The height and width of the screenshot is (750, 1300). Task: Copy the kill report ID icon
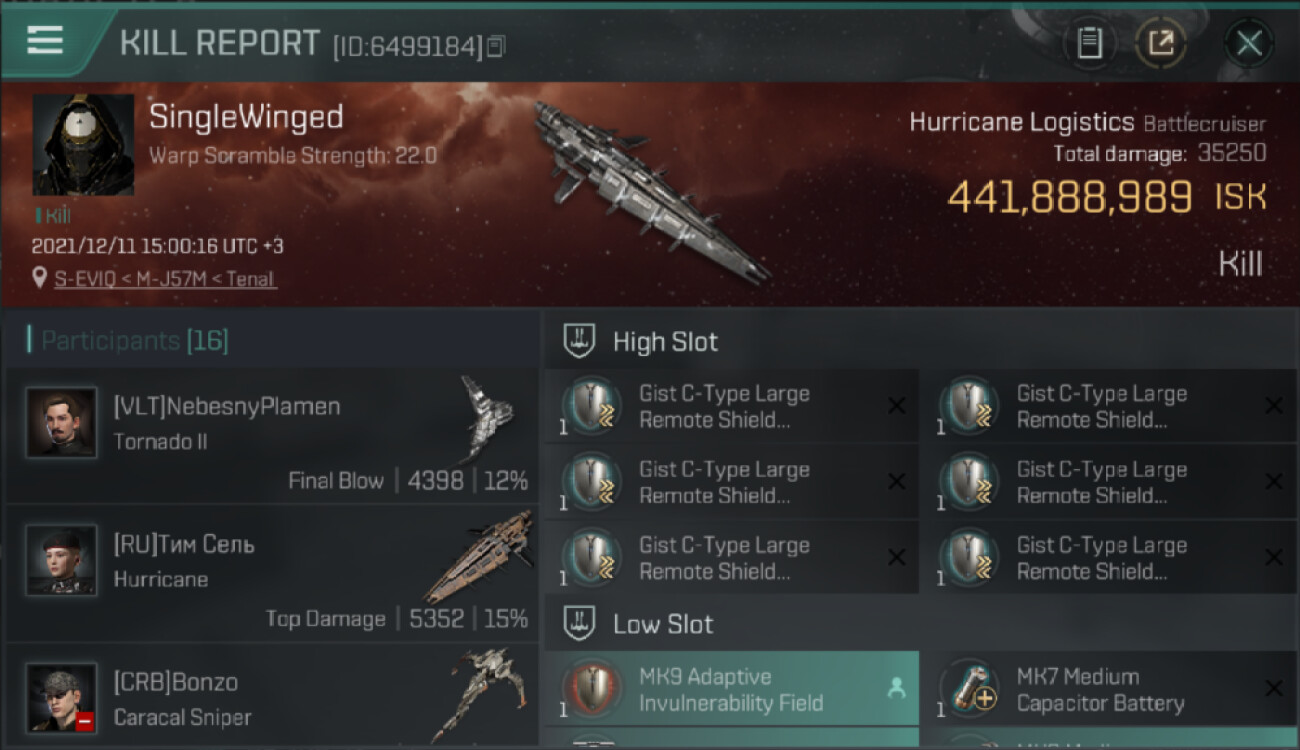(497, 46)
